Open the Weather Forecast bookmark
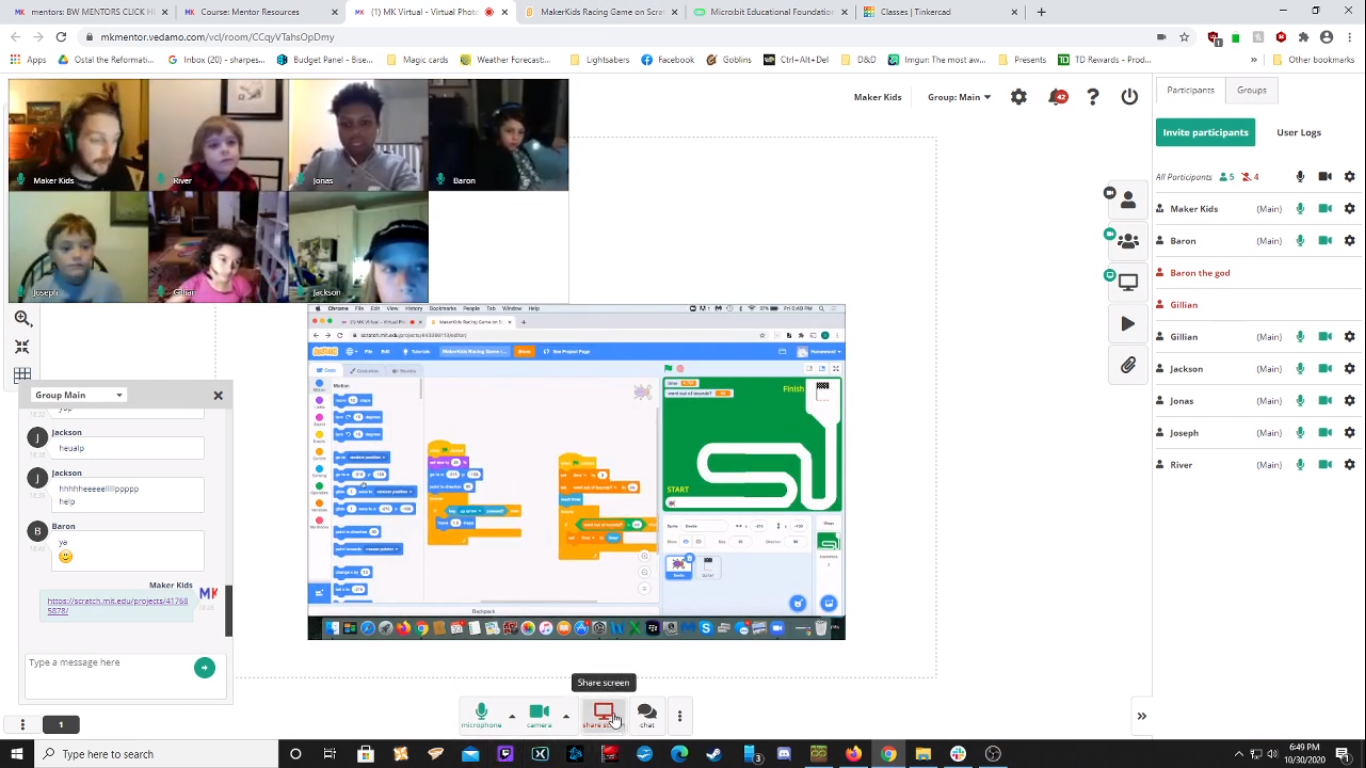The height and width of the screenshot is (768, 1366). coord(505,60)
